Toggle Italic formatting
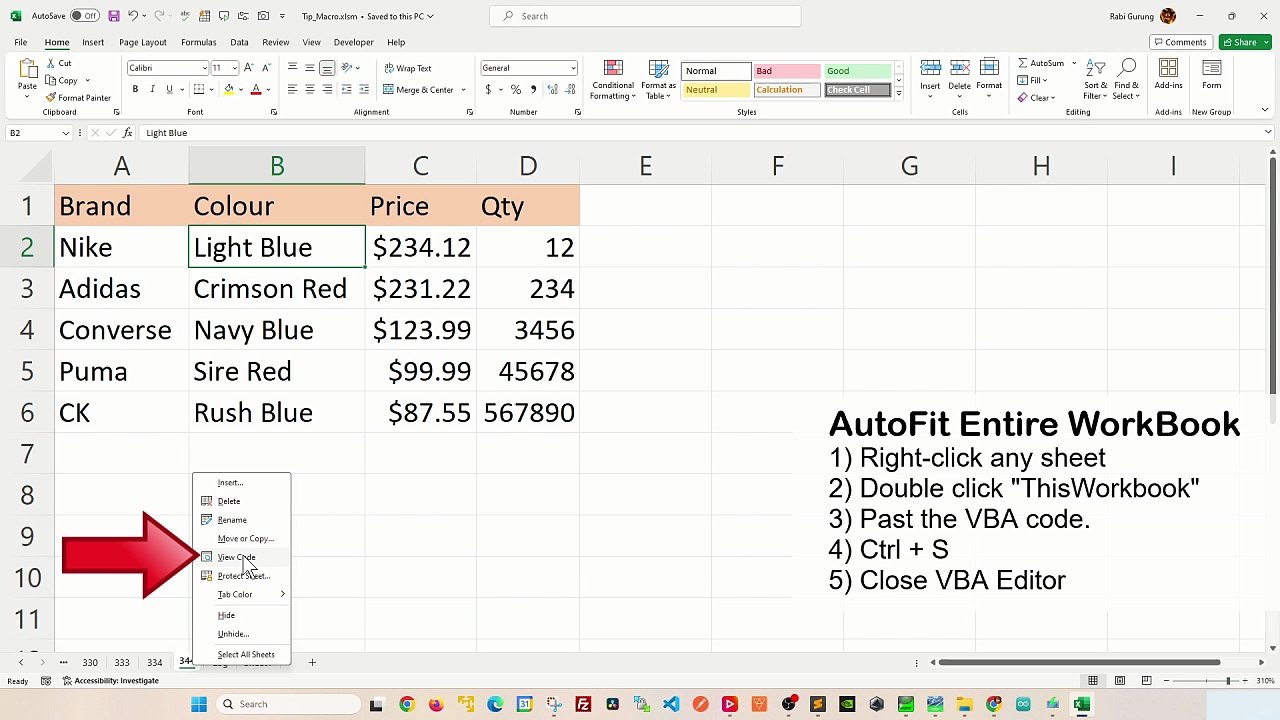Viewport: 1280px width, 720px height. 152,89
